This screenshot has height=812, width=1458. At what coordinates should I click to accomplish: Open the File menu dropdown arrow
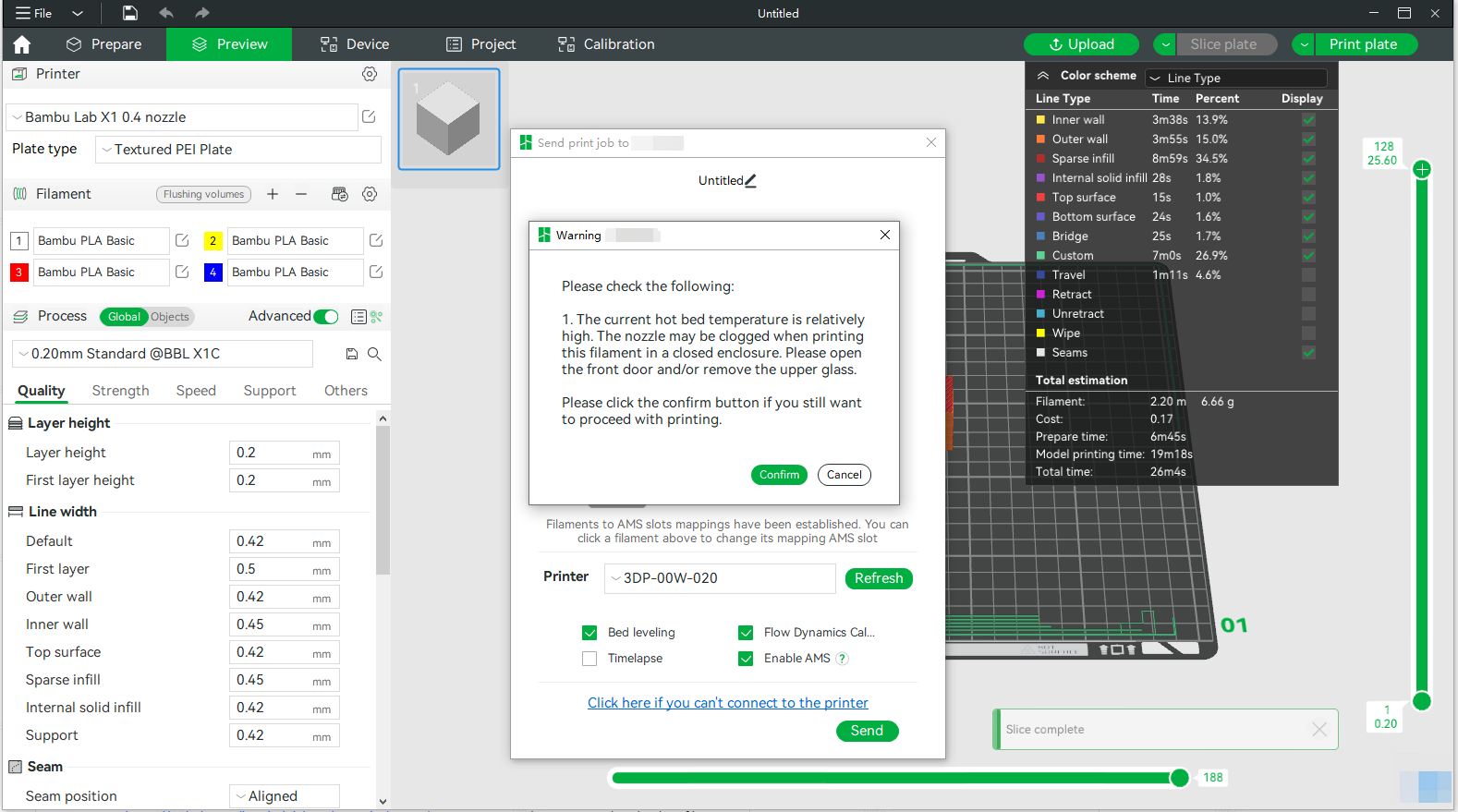78,13
